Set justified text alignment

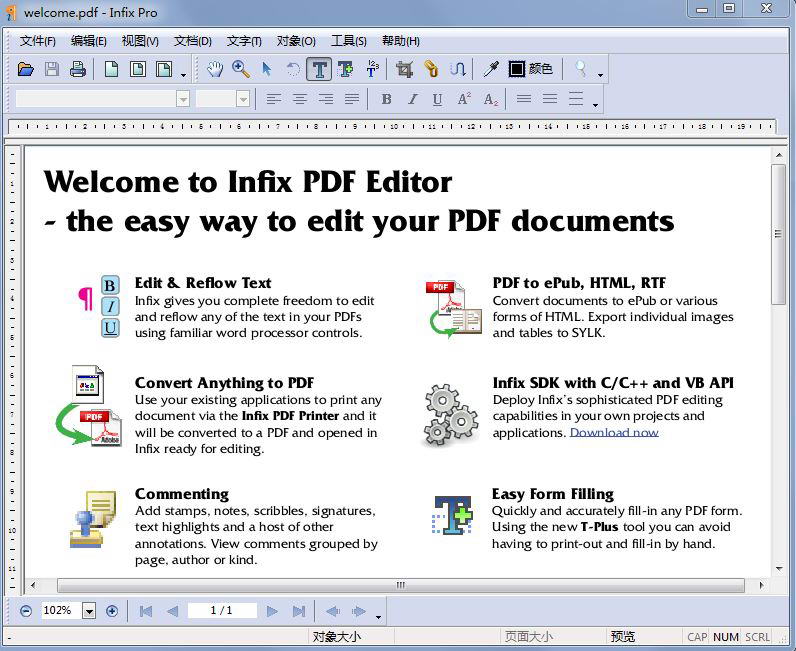[x=352, y=99]
